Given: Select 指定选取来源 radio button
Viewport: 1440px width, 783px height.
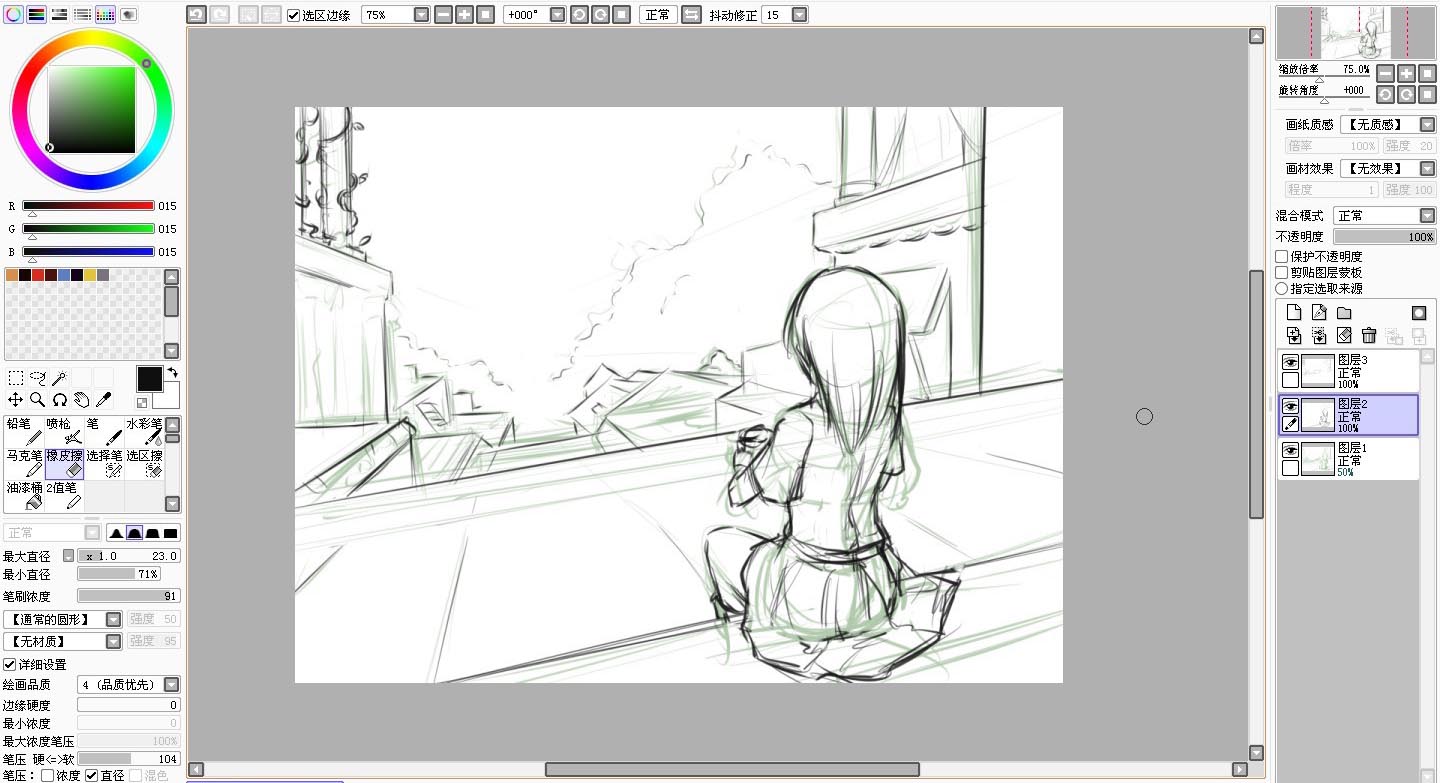Looking at the screenshot, I should click(1282, 289).
